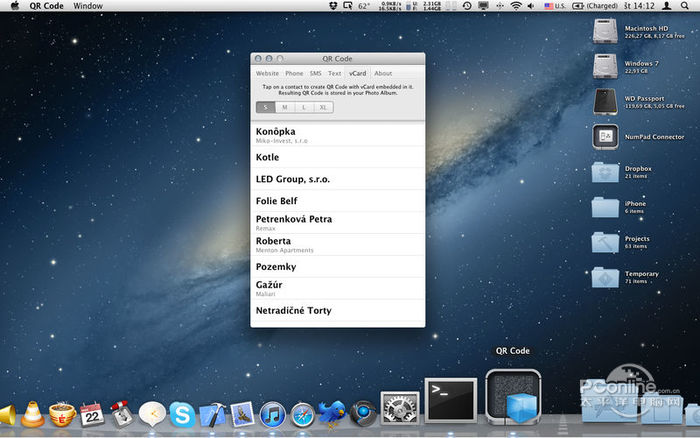700x438 pixels.
Task: Switch to the Website tab
Action: click(267, 73)
